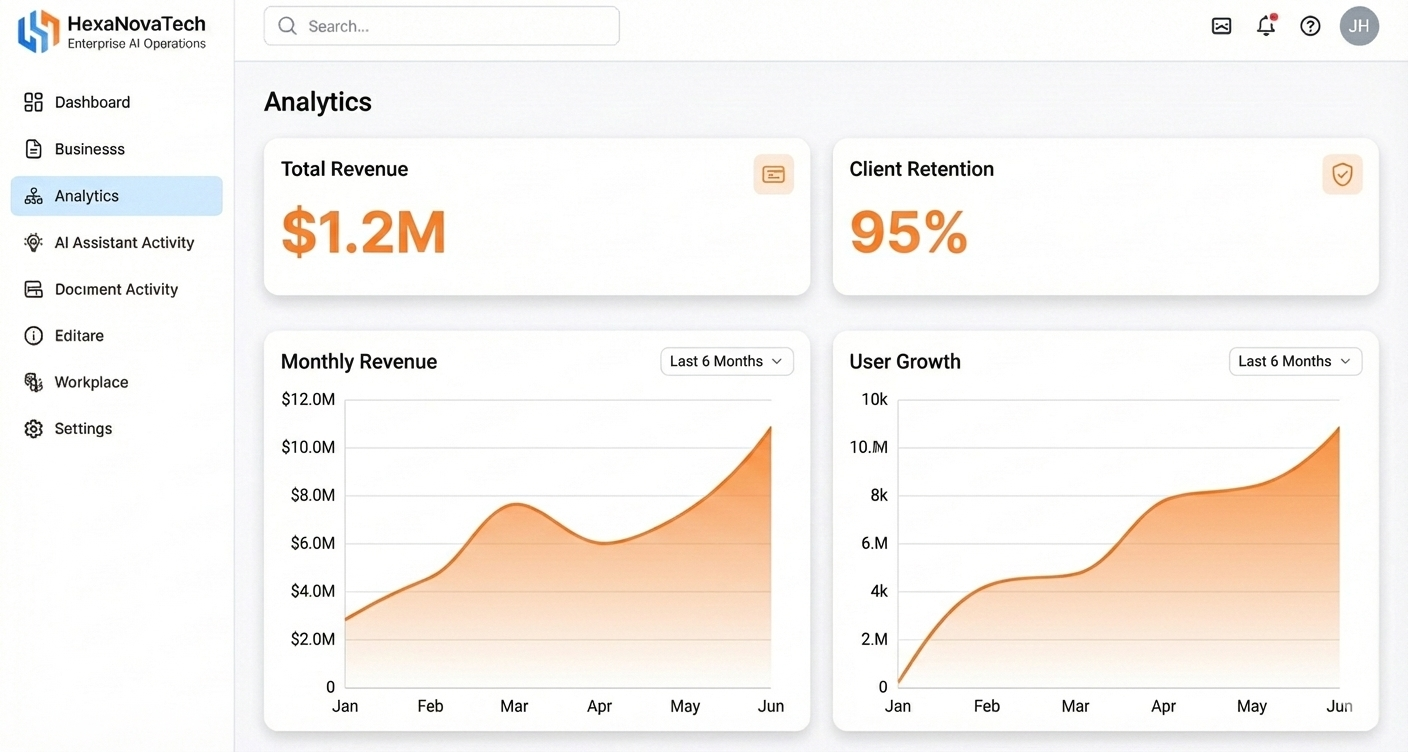Open the image gallery icon in header
The width and height of the screenshot is (1408, 752).
point(1221,26)
